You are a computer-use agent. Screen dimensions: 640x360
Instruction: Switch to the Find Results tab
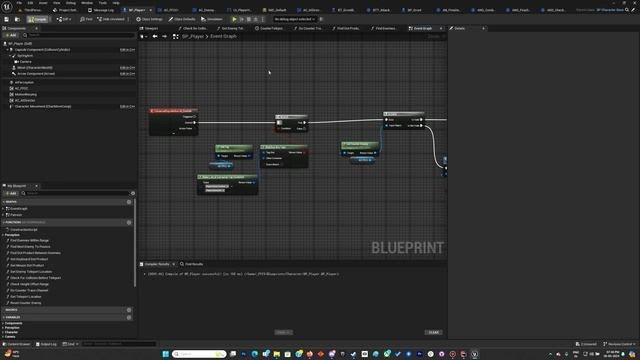click(x=192, y=264)
